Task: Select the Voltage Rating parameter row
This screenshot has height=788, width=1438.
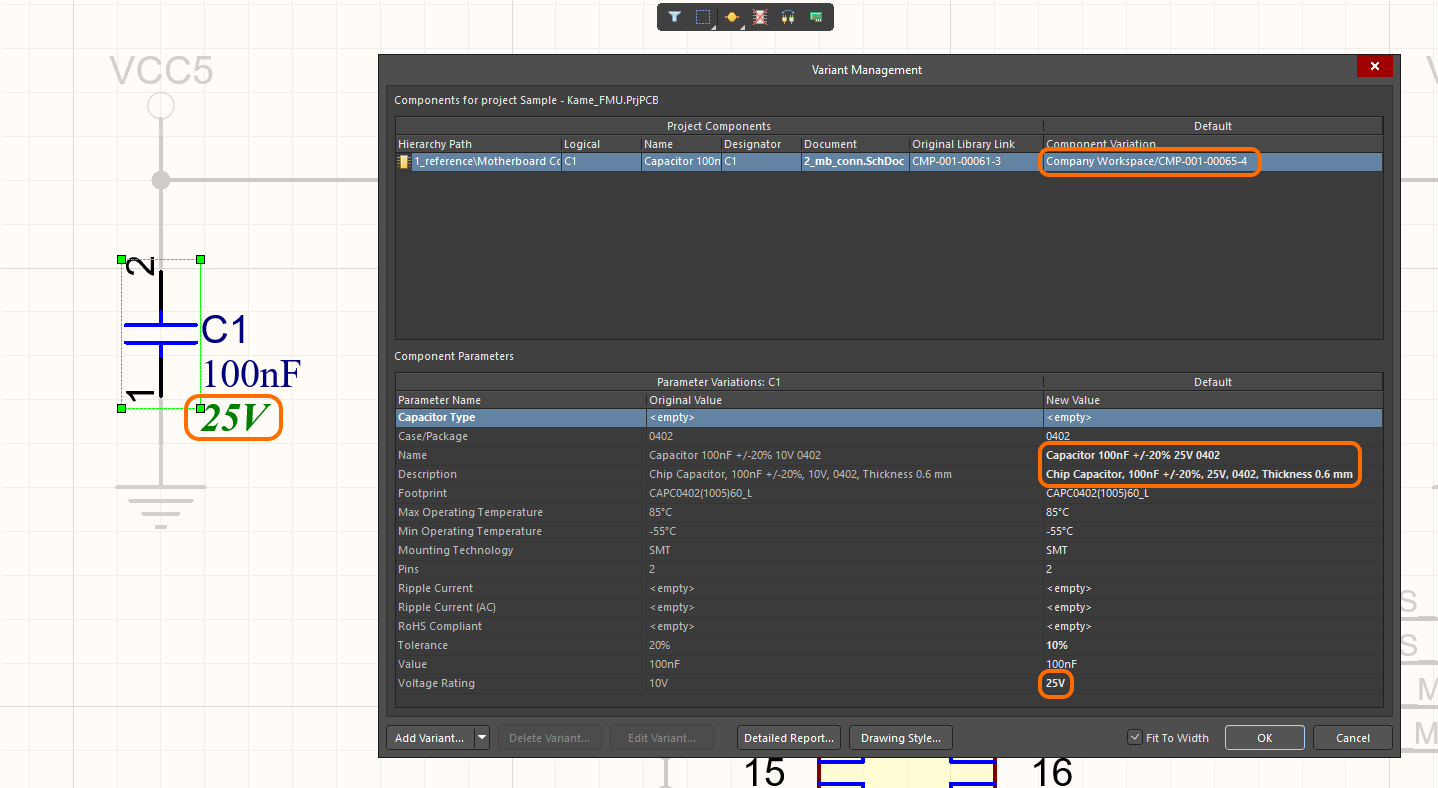Action: 436,684
